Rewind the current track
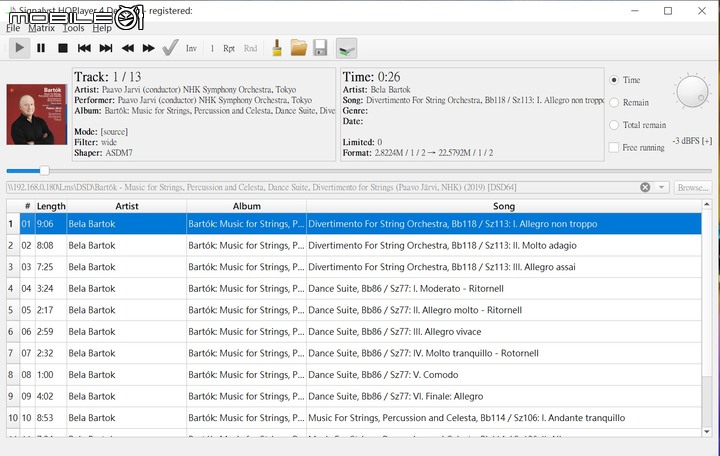Image resolution: width=720 pixels, height=456 pixels. (x=128, y=48)
